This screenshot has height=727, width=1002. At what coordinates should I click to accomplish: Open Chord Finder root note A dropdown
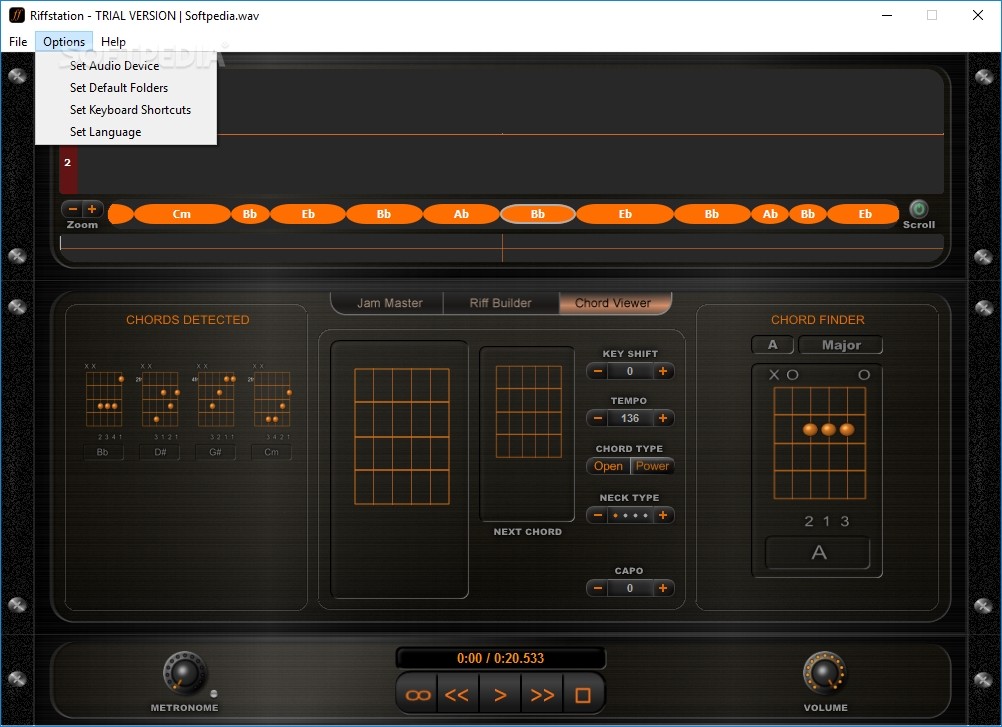coord(773,345)
